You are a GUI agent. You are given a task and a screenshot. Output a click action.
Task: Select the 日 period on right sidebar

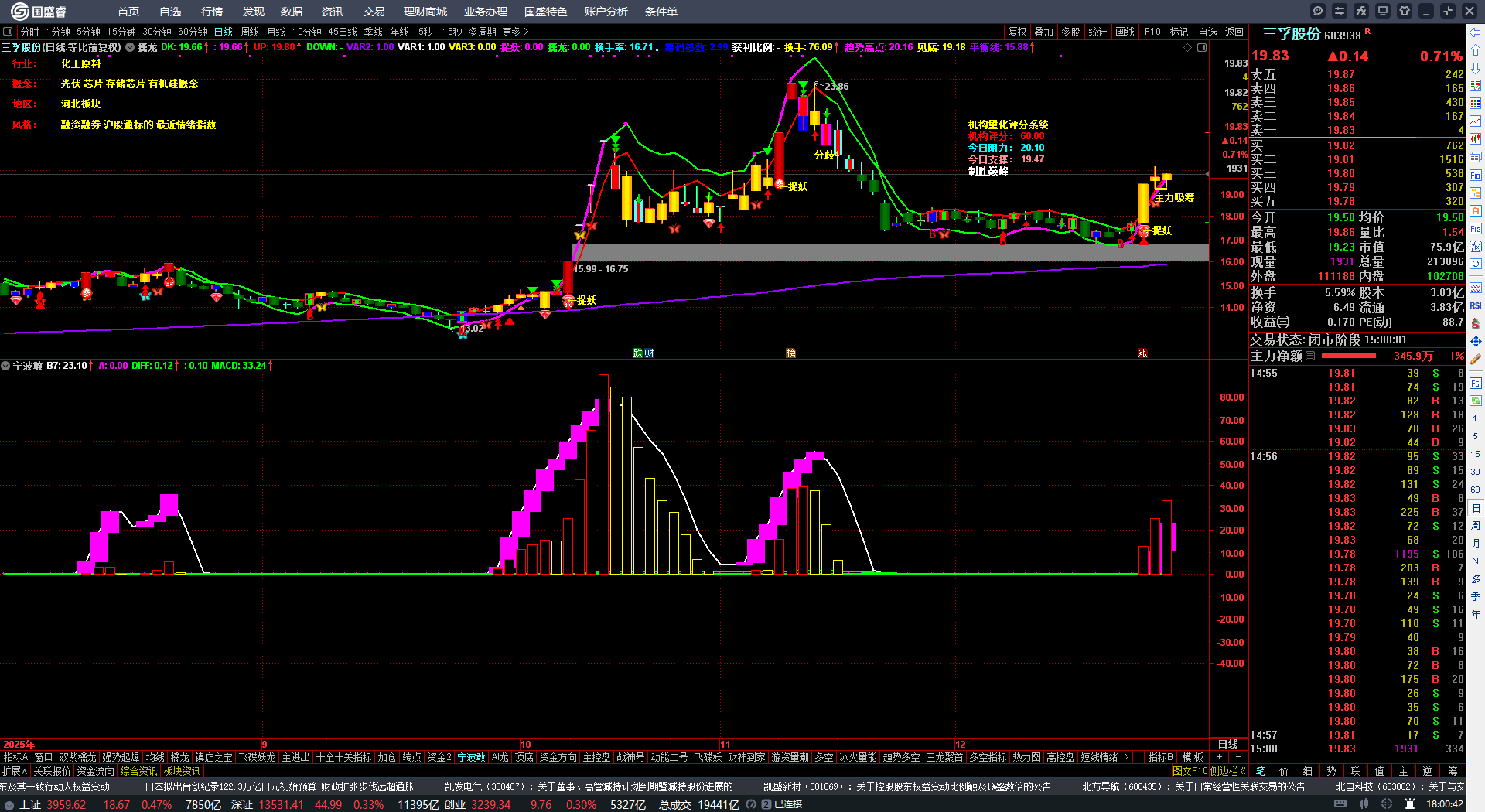pos(1476,508)
